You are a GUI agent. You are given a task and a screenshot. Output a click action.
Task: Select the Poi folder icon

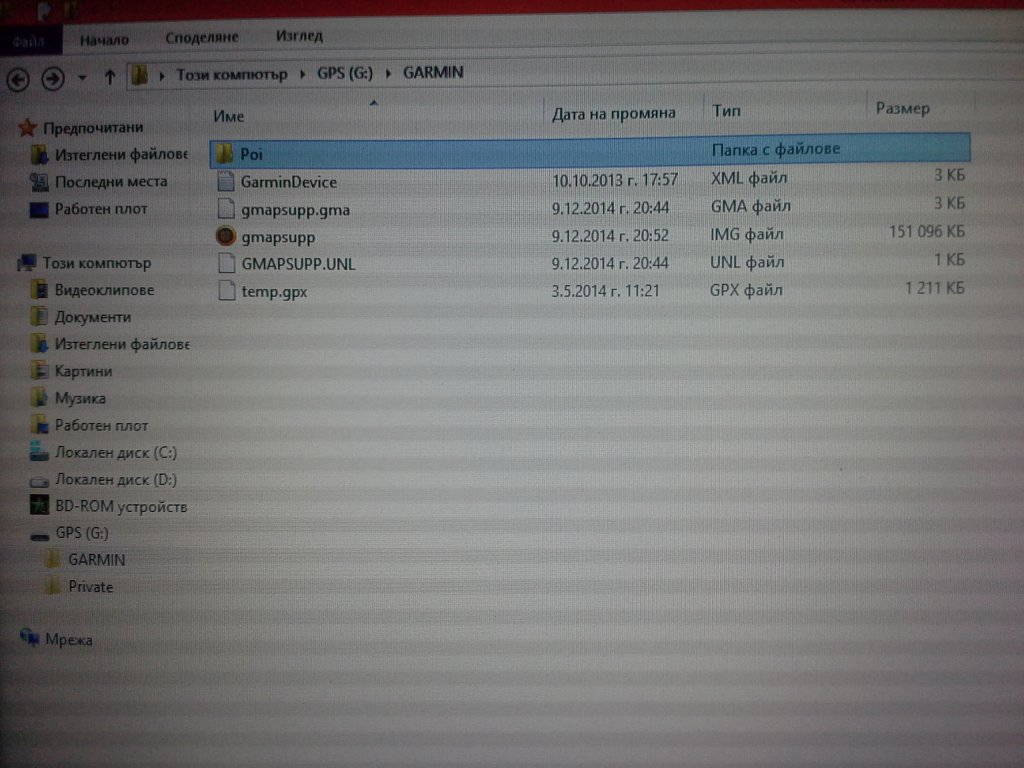click(224, 154)
